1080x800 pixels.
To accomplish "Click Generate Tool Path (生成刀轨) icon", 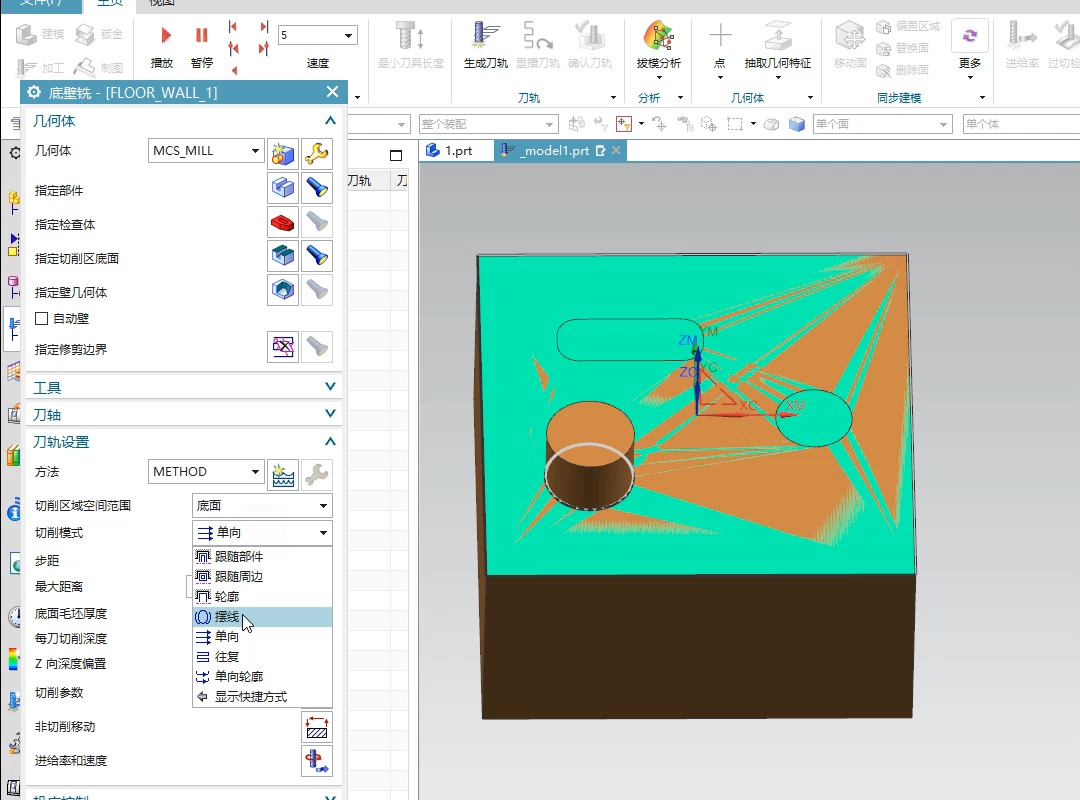I will (486, 36).
